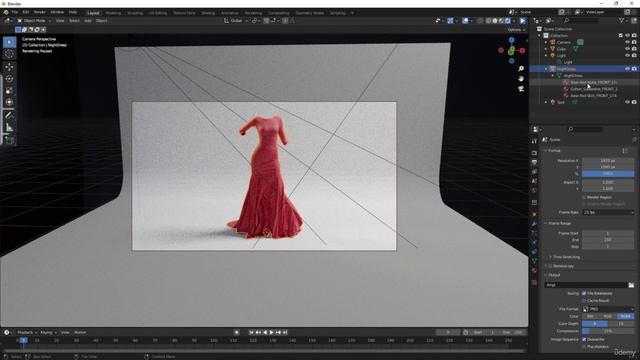This screenshot has width=640, height=360.
Task: Select the RGBA color mode button
Action: click(x=625, y=316)
